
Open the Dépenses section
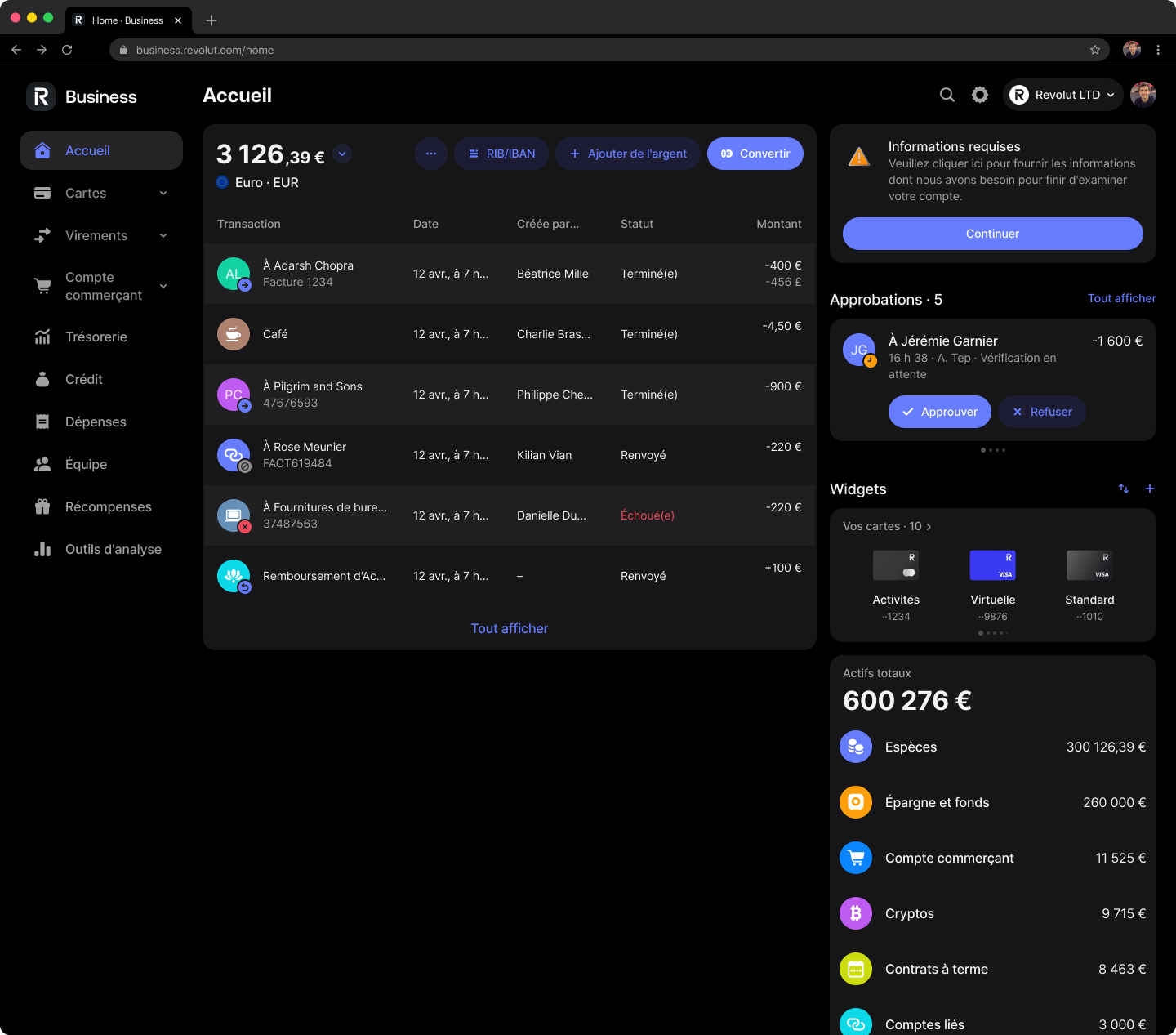pyautogui.click(x=42, y=422)
